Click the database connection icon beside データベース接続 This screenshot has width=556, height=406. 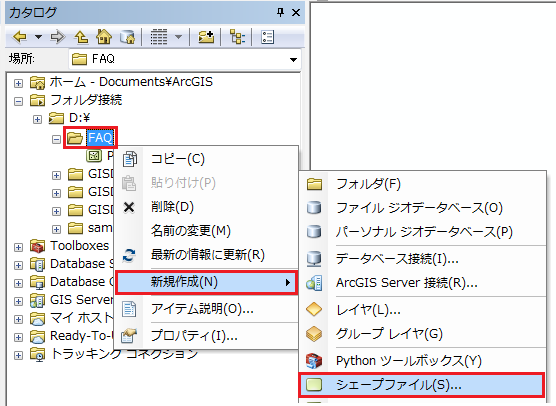click(x=314, y=259)
